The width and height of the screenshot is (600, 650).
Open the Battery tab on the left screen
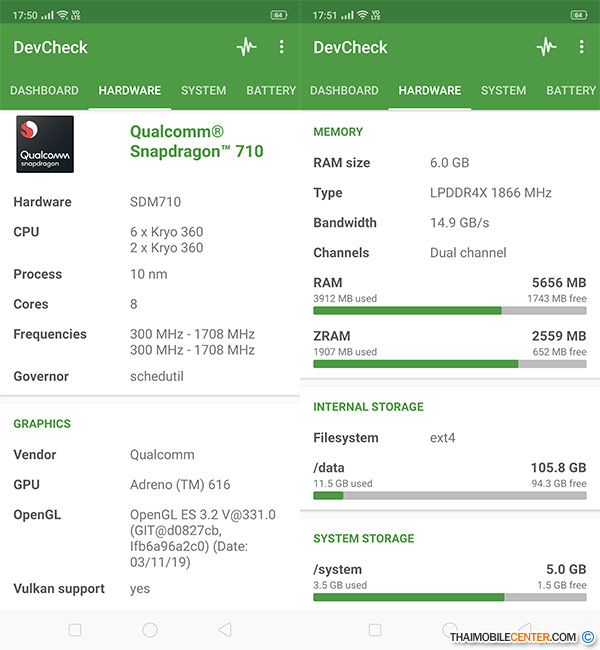click(x=271, y=90)
